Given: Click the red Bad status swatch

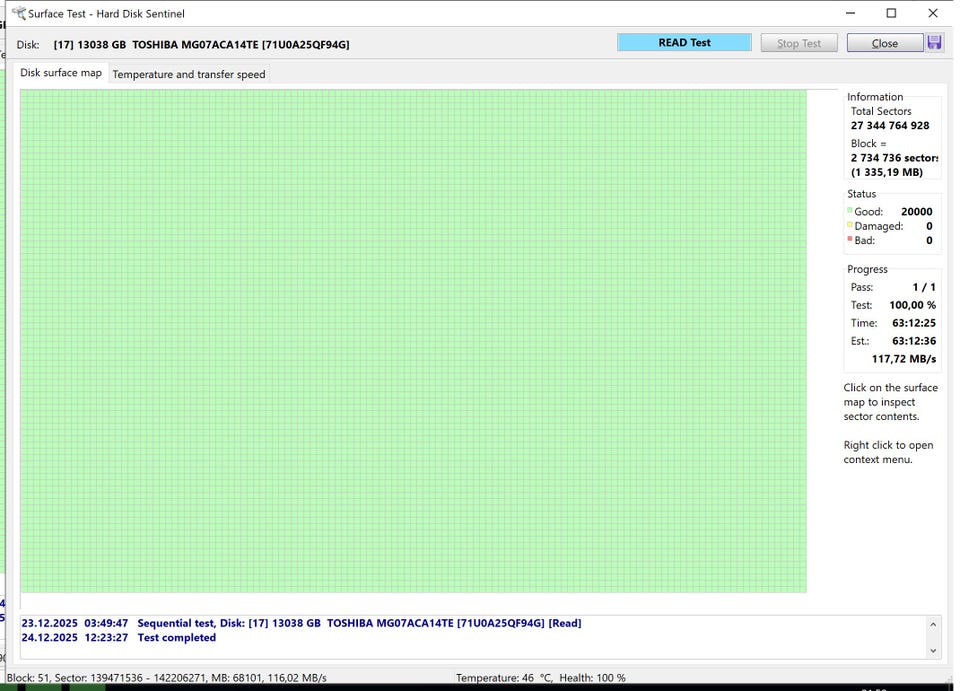Looking at the screenshot, I should [850, 239].
